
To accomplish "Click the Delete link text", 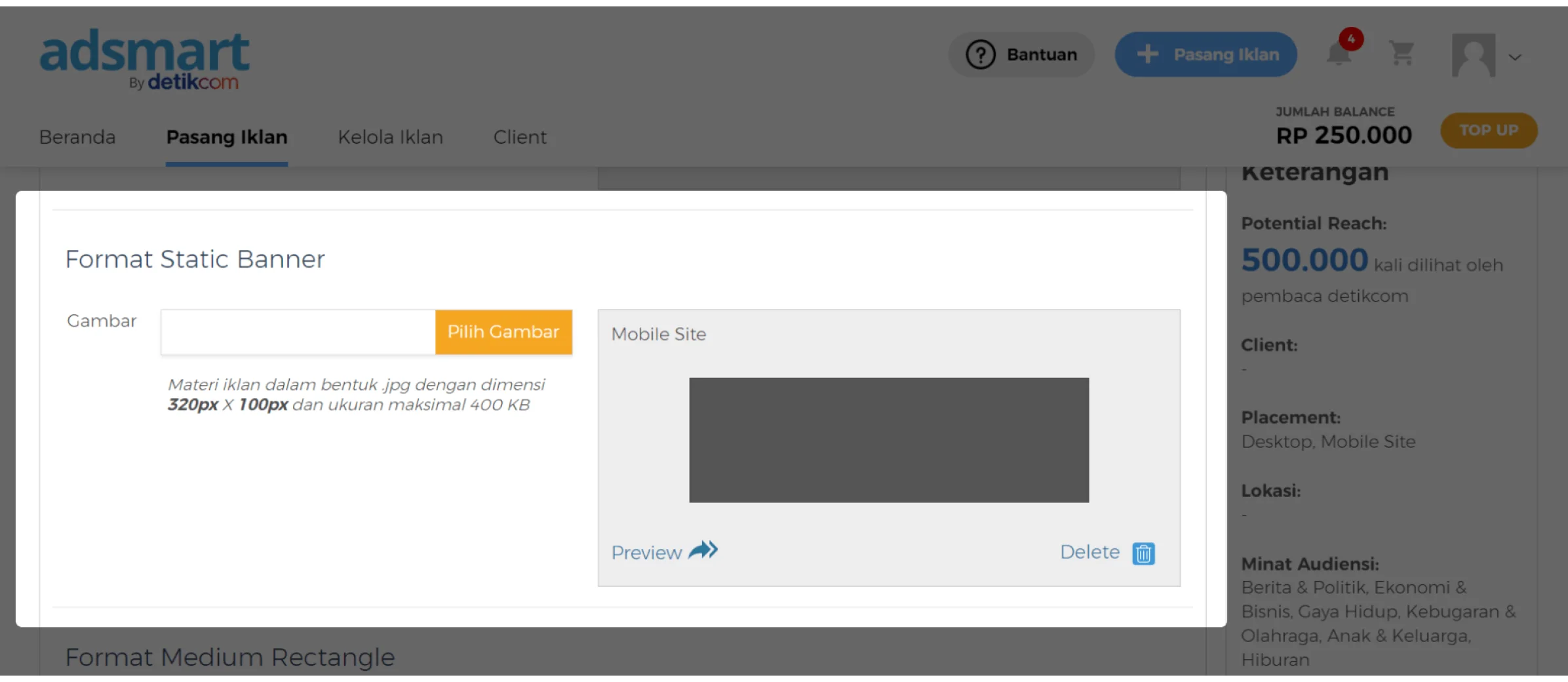I will [x=1089, y=552].
